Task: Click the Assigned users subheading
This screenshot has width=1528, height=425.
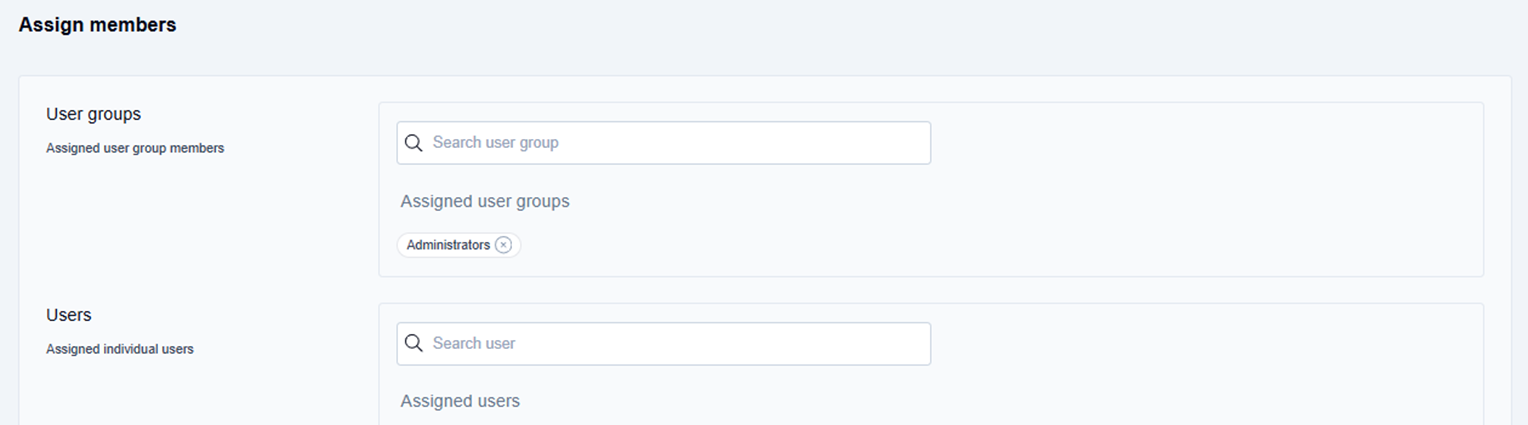Action: pyautogui.click(x=460, y=401)
